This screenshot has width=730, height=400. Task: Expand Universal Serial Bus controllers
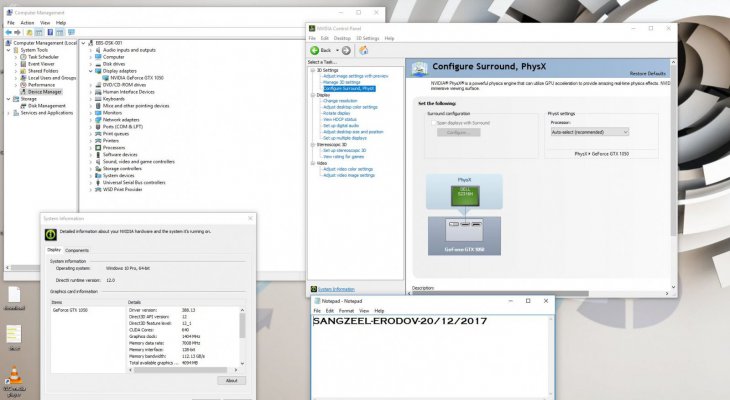(x=91, y=183)
